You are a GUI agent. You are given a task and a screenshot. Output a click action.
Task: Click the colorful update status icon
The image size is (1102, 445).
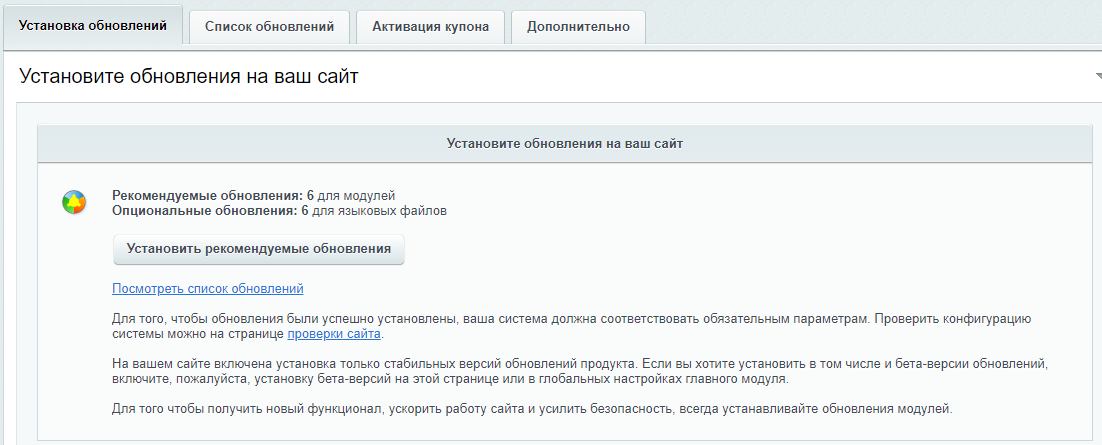(73, 203)
